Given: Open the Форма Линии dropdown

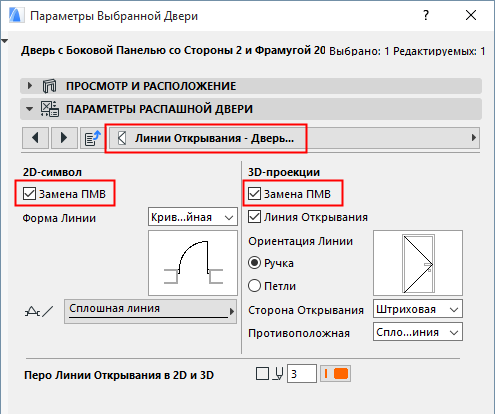Looking at the screenshot, I should 193,217.
